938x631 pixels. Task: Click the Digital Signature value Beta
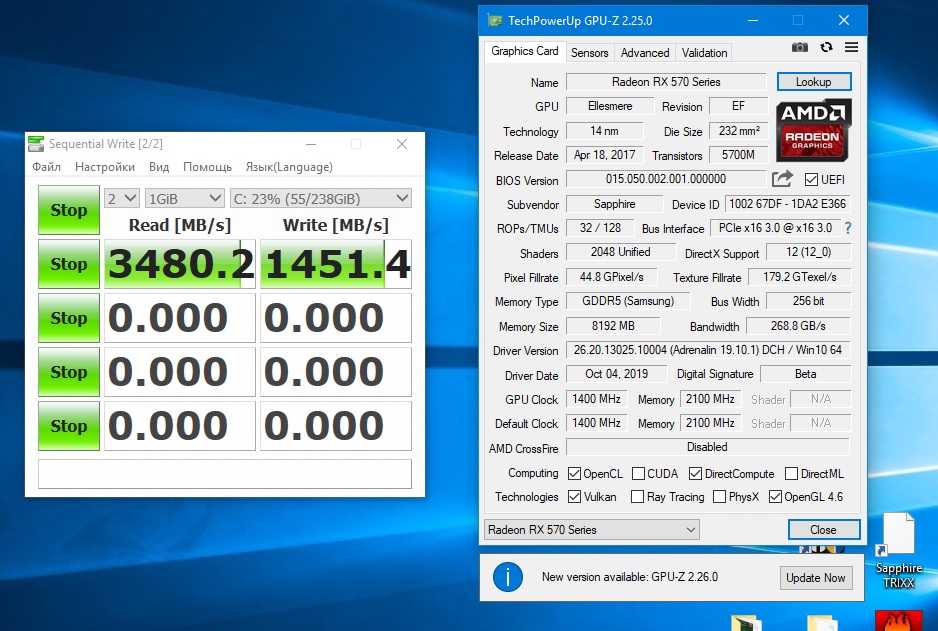point(805,374)
